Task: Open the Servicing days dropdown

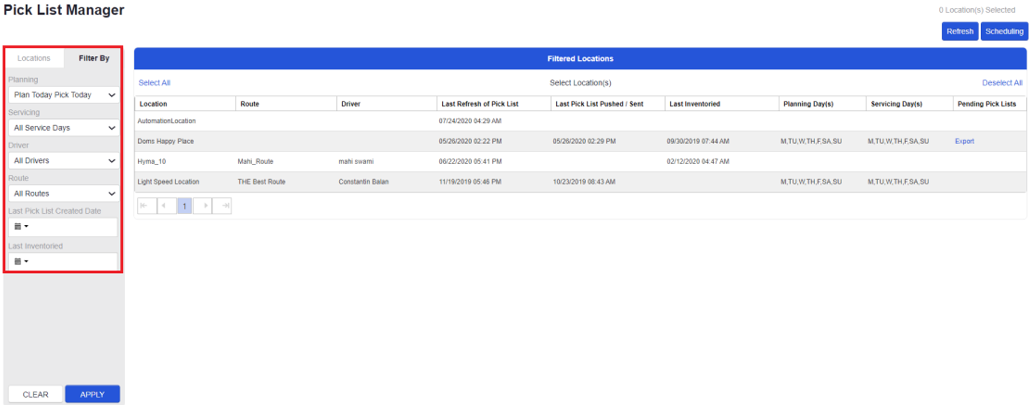Action: click(x=63, y=128)
